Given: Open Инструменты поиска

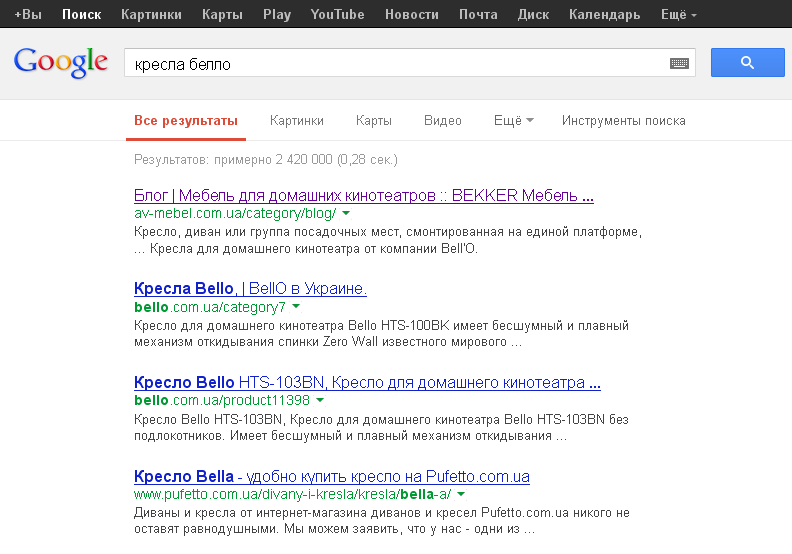Looking at the screenshot, I should (x=623, y=121).
